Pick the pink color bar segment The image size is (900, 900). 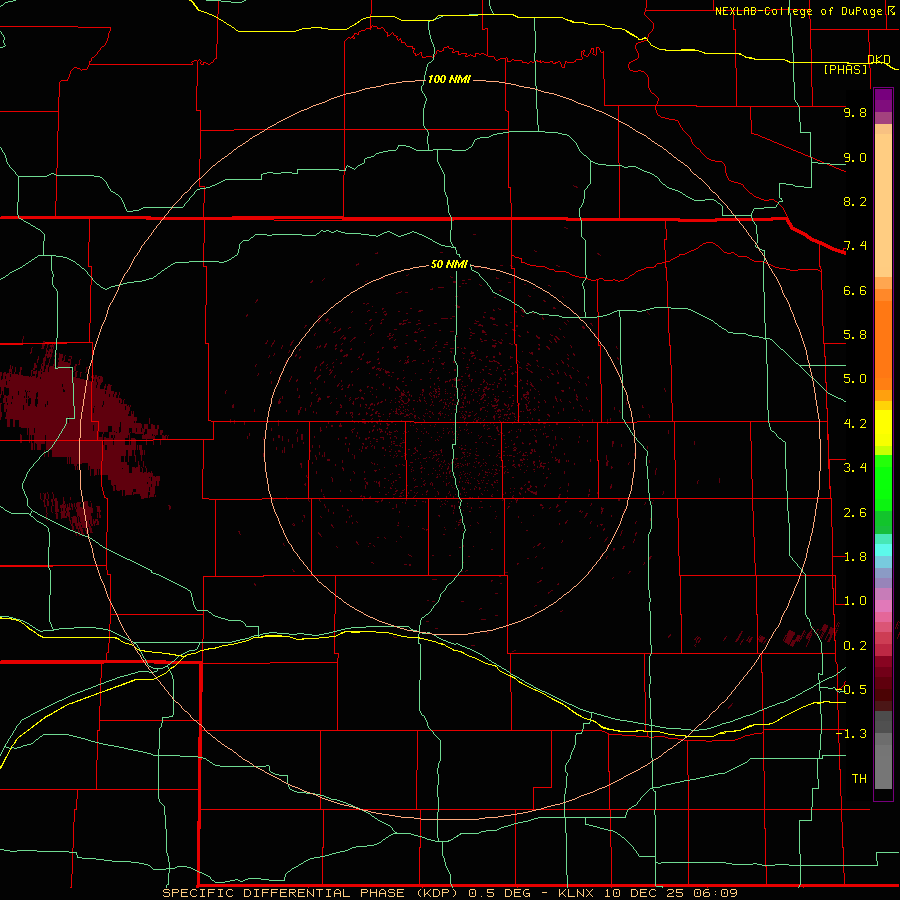pos(883,606)
